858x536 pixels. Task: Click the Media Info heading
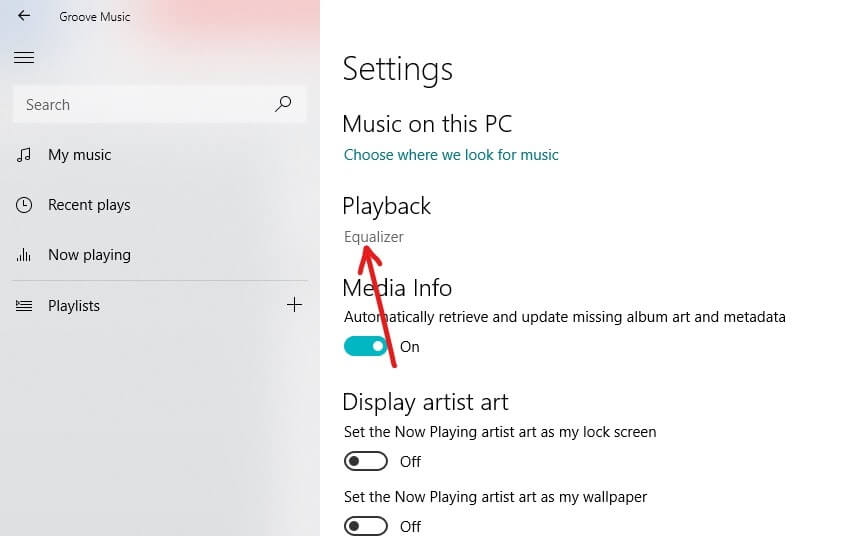(397, 288)
